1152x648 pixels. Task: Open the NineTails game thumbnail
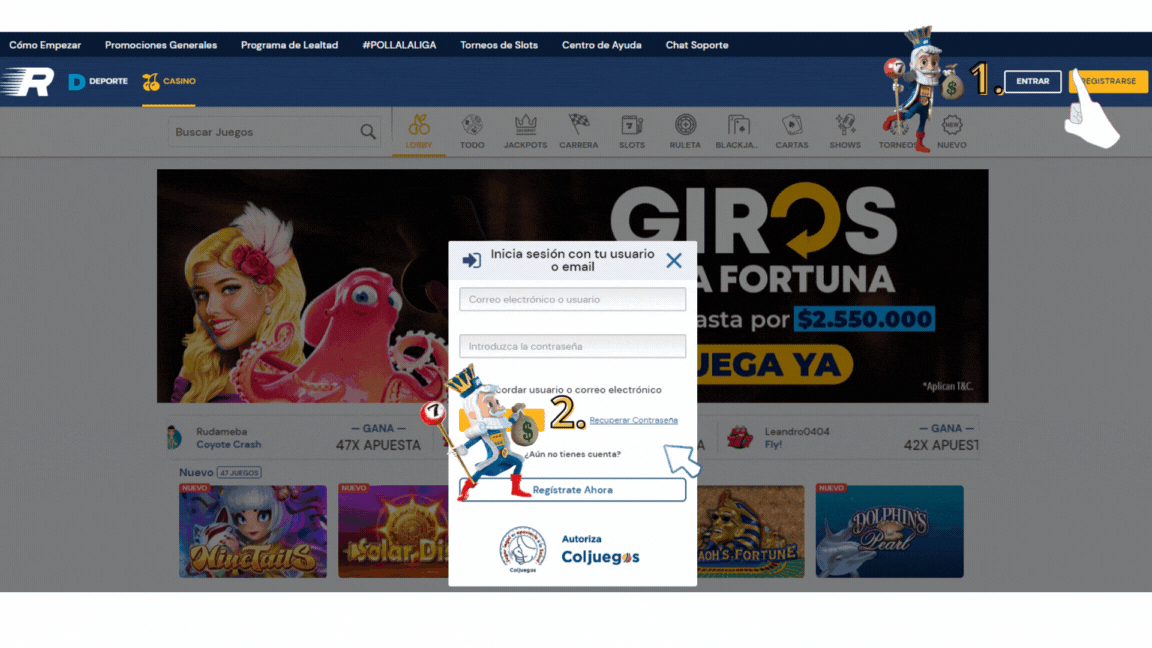pos(253,531)
